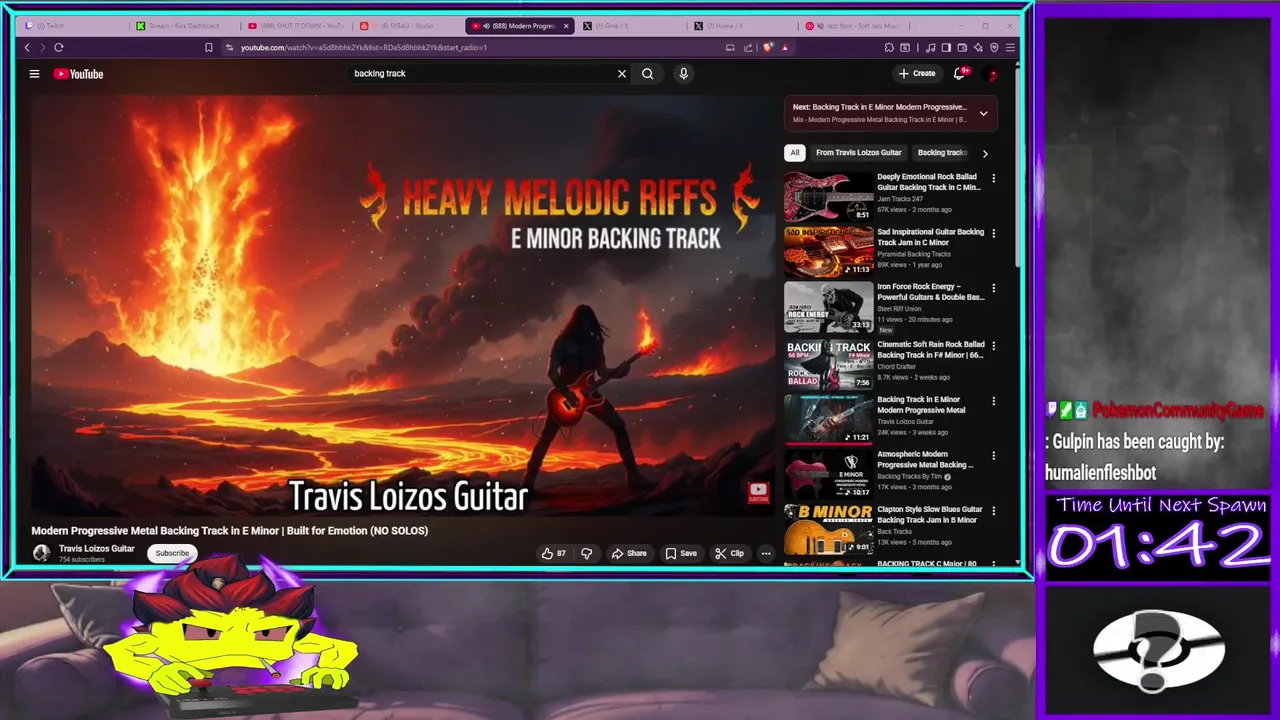Open Cinematic Soft Rain Rock Ballad thumbnail
This screenshot has width=1280, height=720.
coord(829,364)
